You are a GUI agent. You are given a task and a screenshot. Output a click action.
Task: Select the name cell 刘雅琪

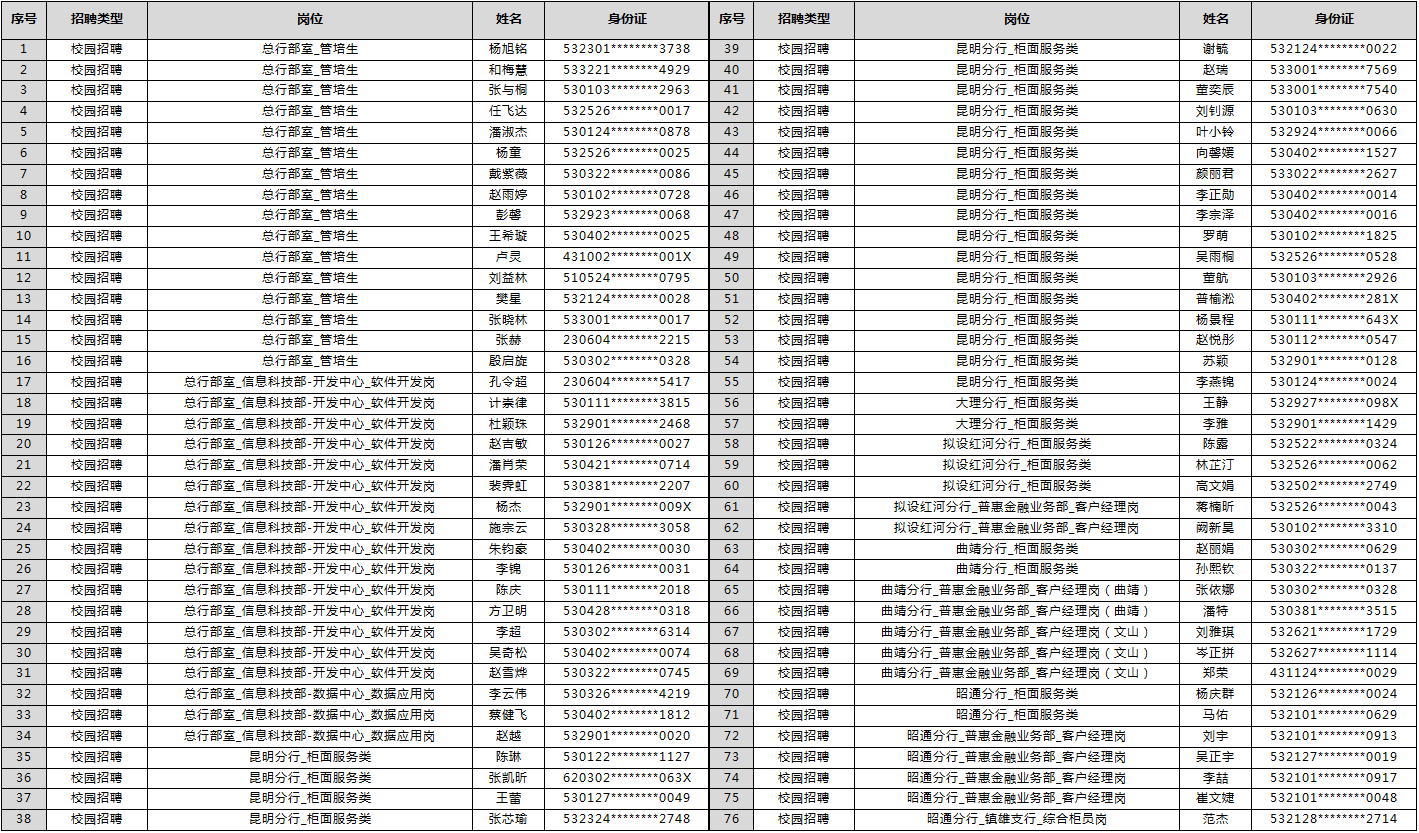pyautogui.click(x=1215, y=632)
